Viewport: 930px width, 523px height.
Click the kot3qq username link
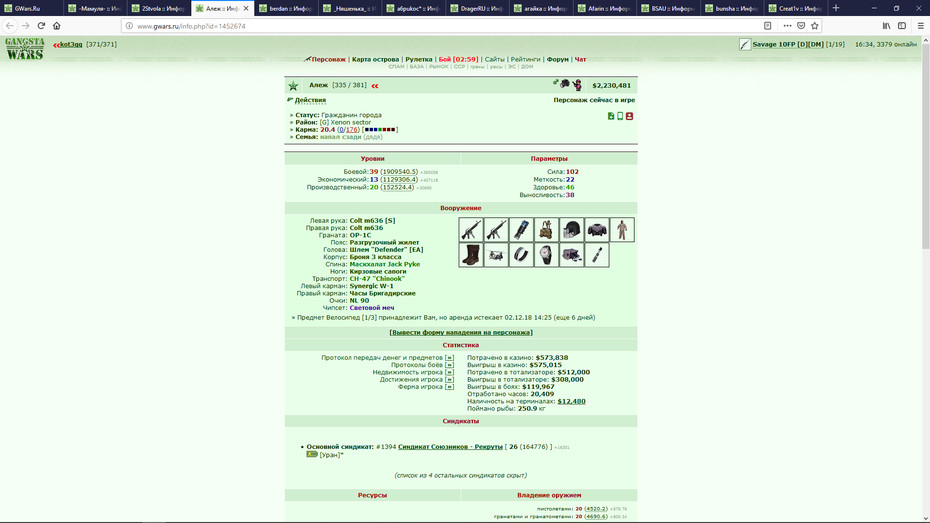coord(71,44)
